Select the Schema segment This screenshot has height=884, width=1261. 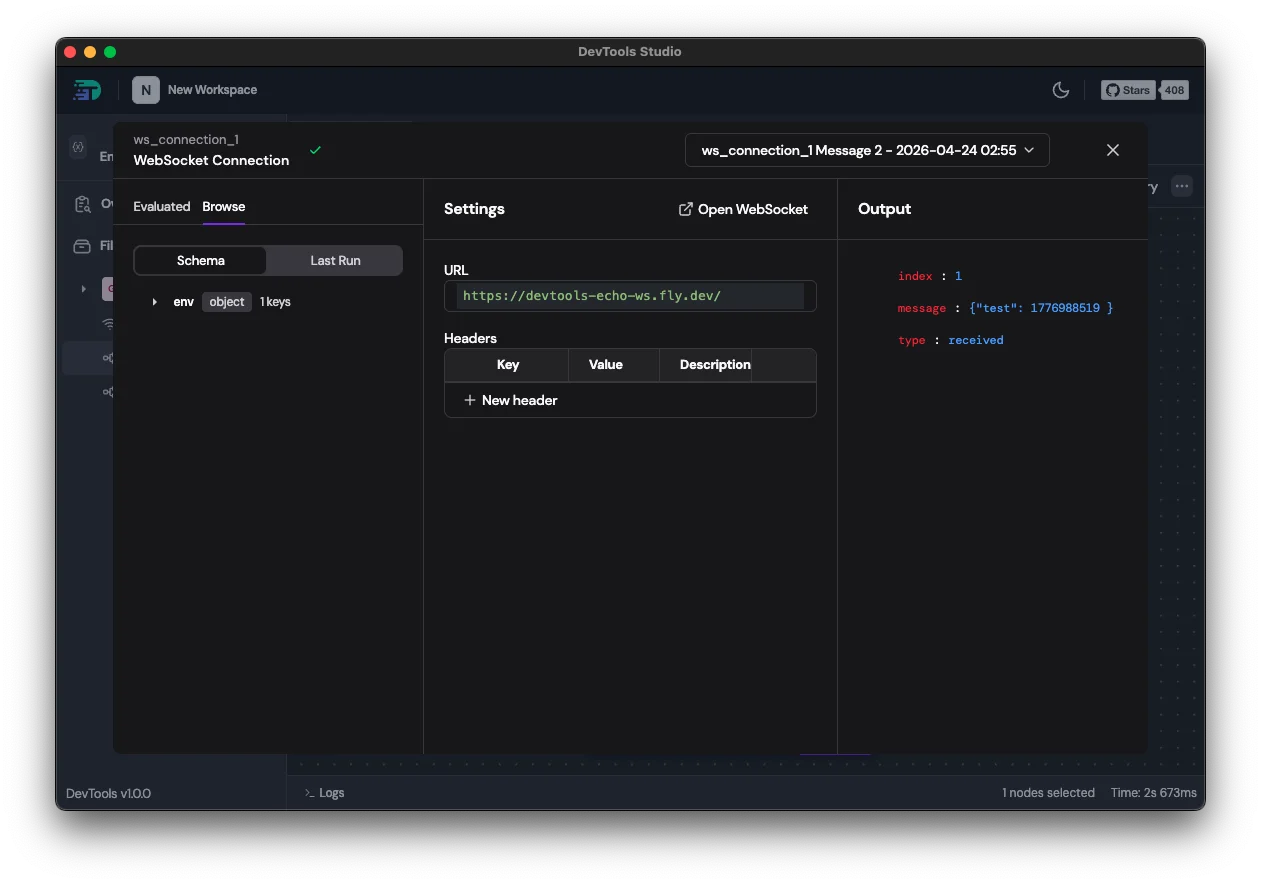[x=201, y=260]
